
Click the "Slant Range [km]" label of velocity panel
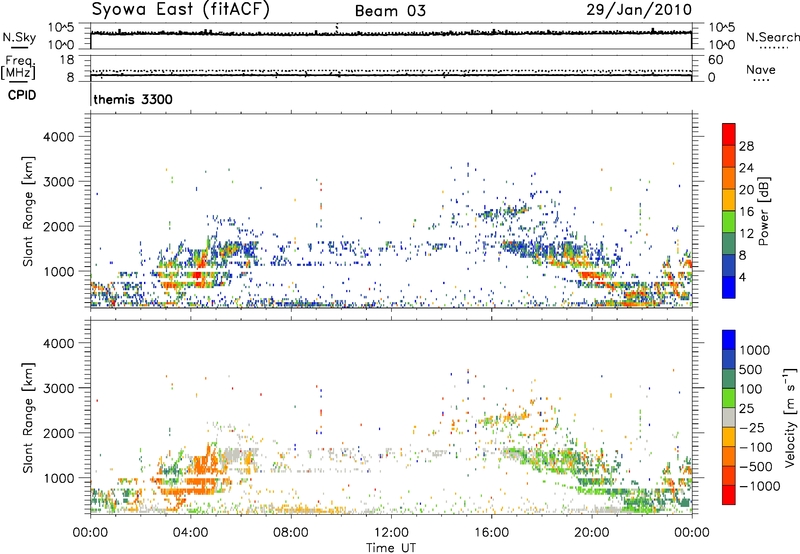(28, 417)
